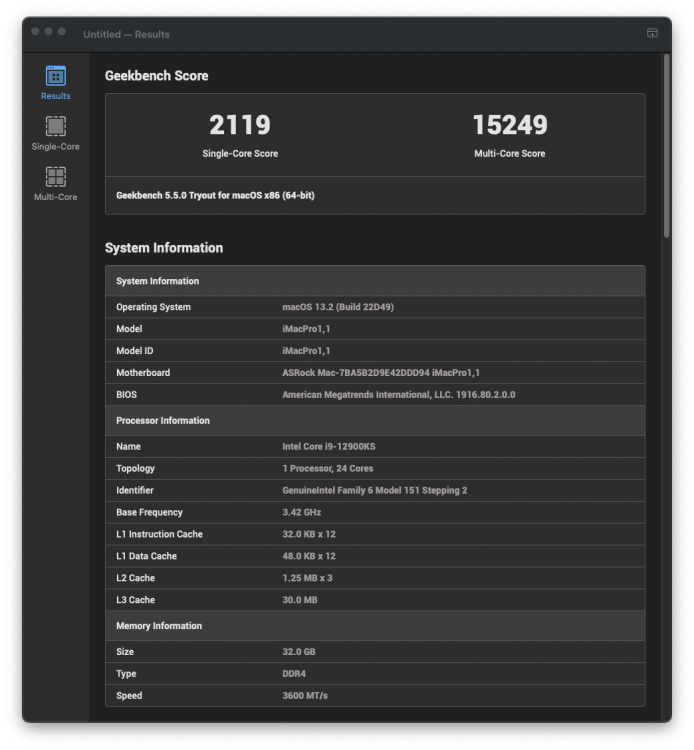
Task: Click the 'Identifier' row label
Action: 135,490
